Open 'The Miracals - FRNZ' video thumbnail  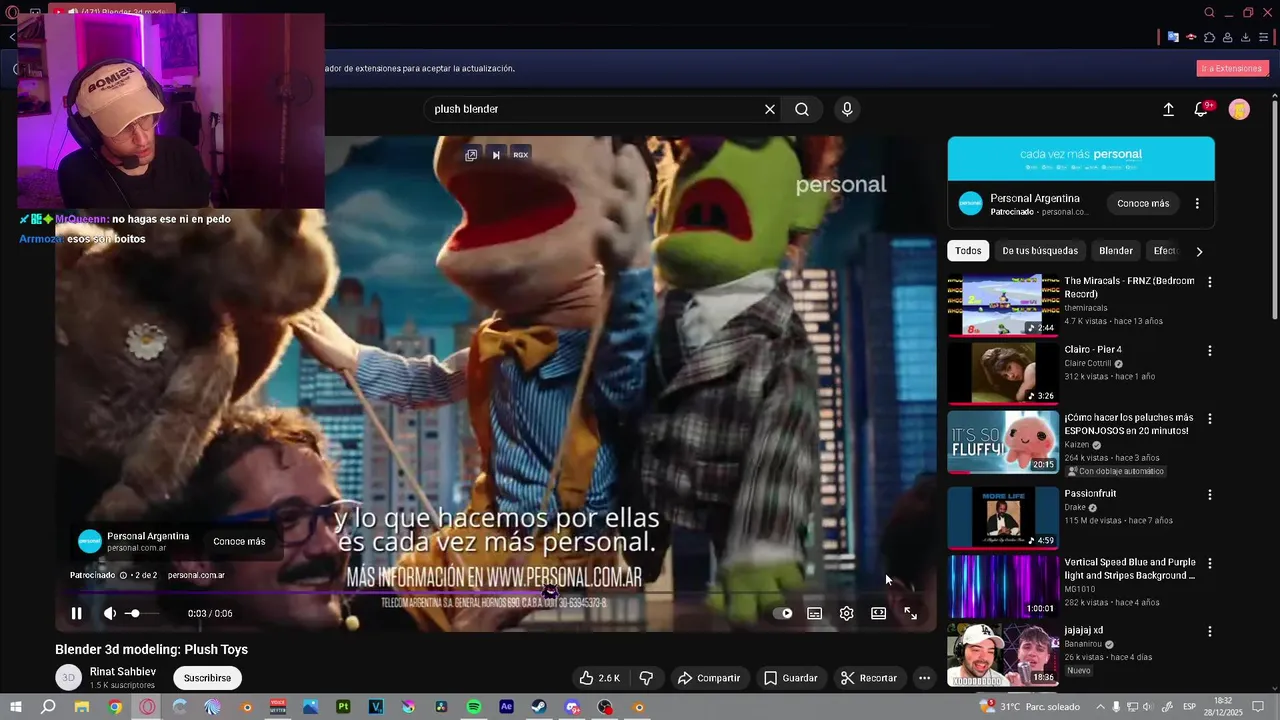pyautogui.click(x=1003, y=305)
